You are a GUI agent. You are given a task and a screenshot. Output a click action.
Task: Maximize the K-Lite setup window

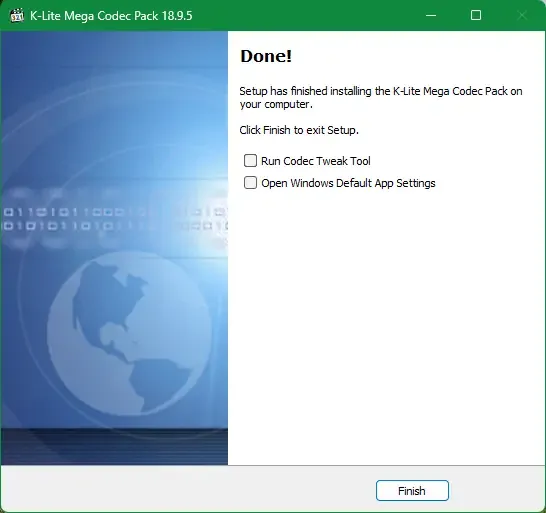coord(476,15)
